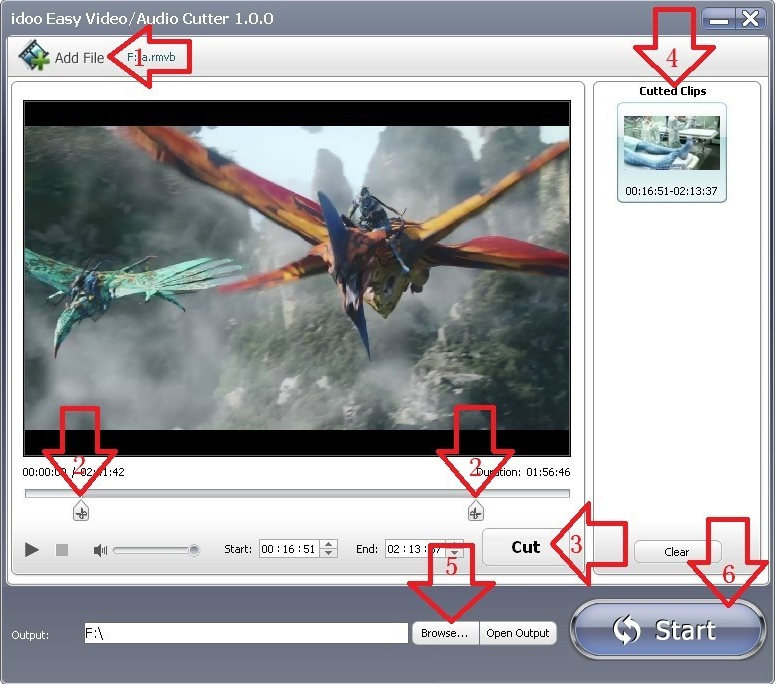Close the idoo Video Cutter window
This screenshot has width=776, height=684.
point(749,18)
